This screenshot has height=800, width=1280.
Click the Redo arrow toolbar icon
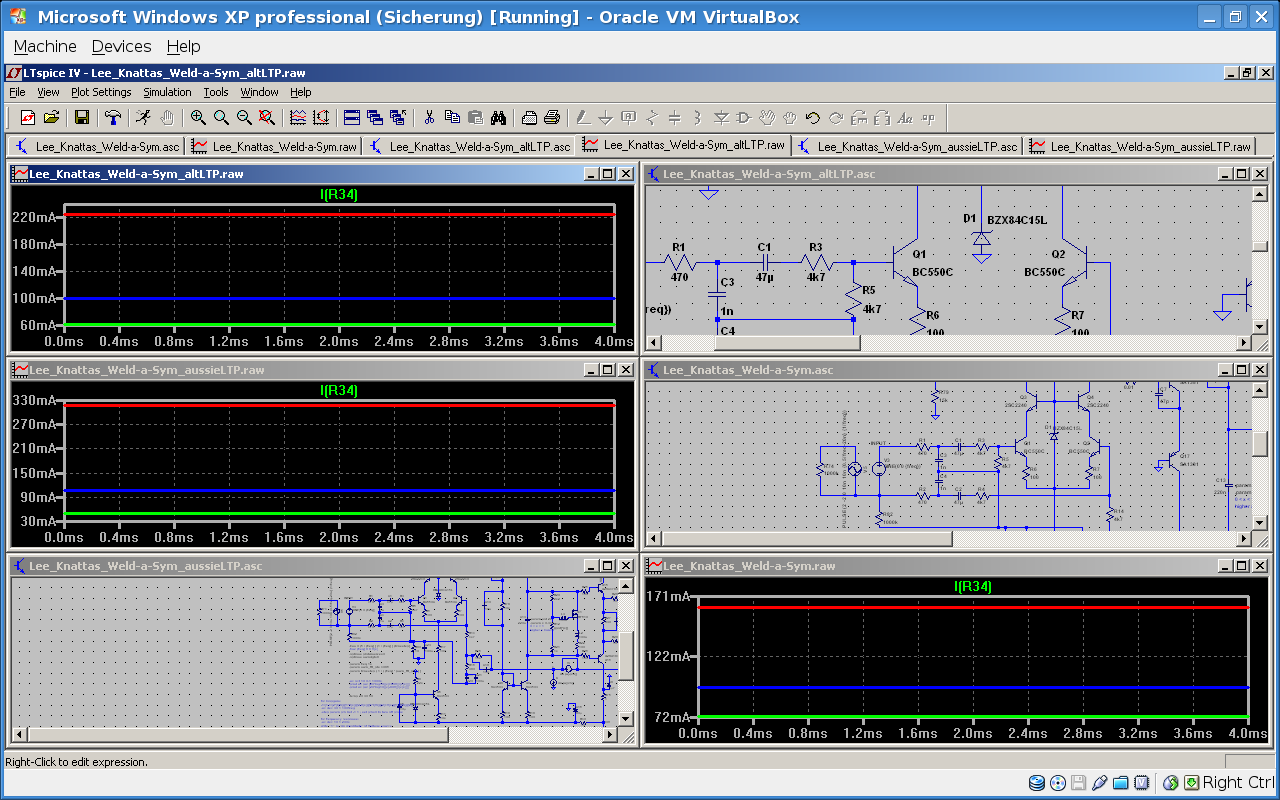pos(836,117)
